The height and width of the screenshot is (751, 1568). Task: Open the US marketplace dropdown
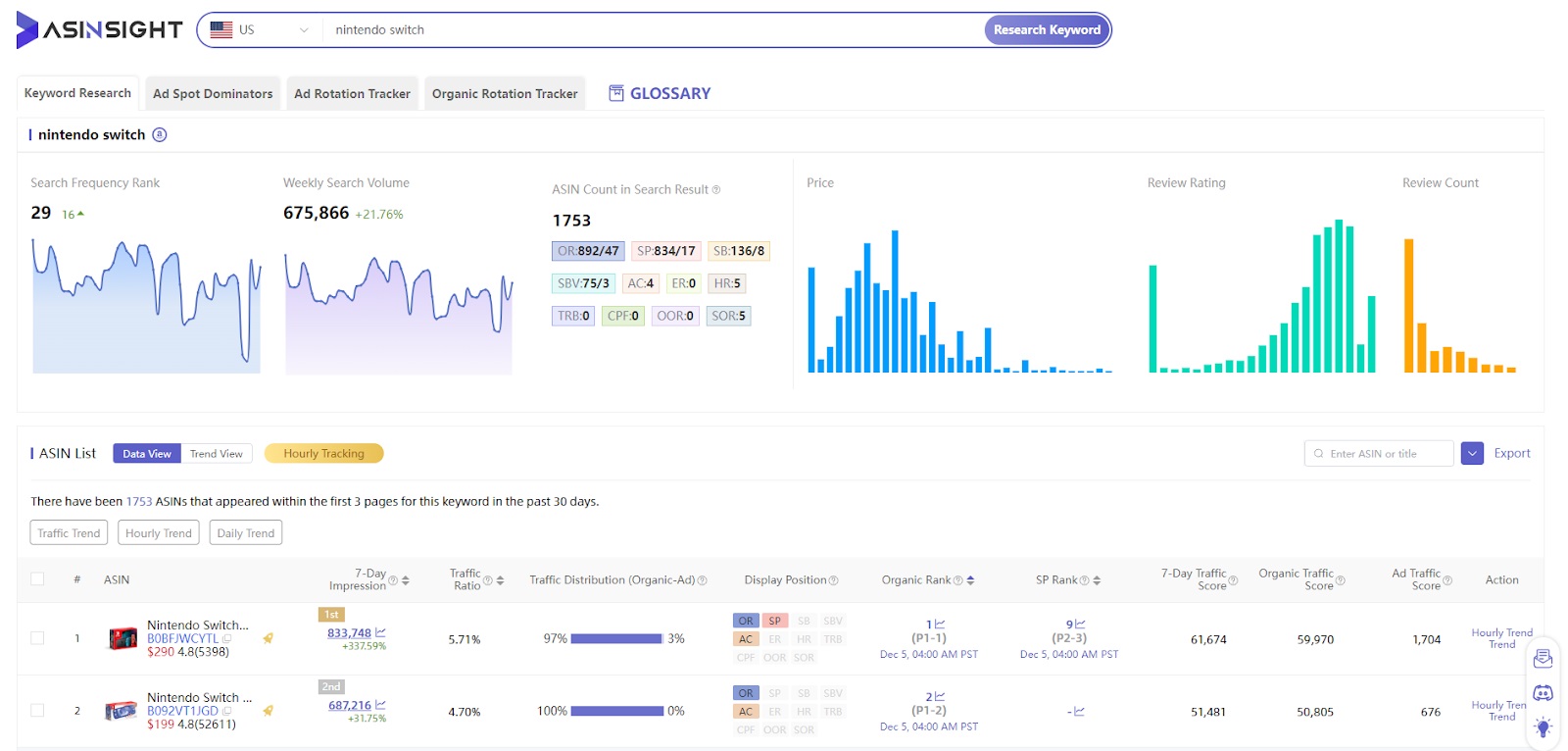260,30
